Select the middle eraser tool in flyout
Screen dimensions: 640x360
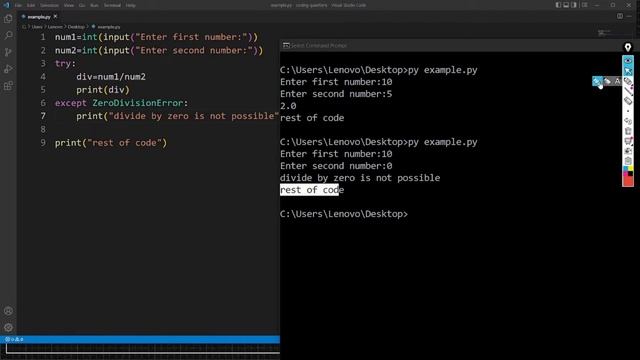(x=607, y=81)
